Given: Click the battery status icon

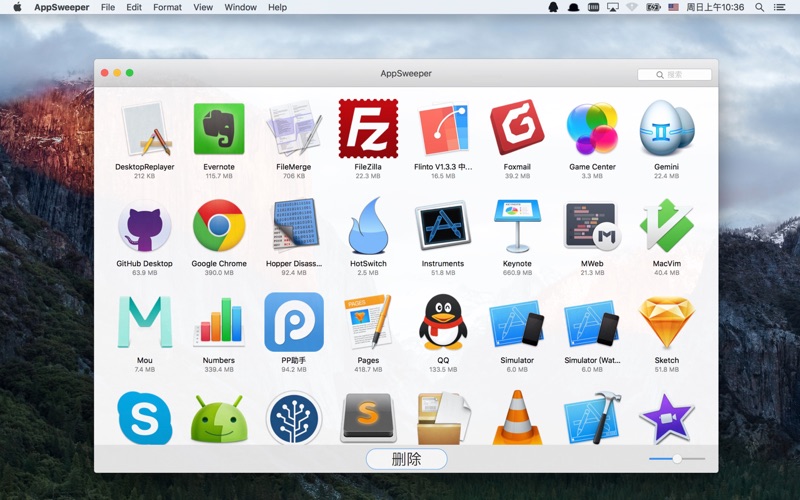Looking at the screenshot, I should tap(653, 7).
